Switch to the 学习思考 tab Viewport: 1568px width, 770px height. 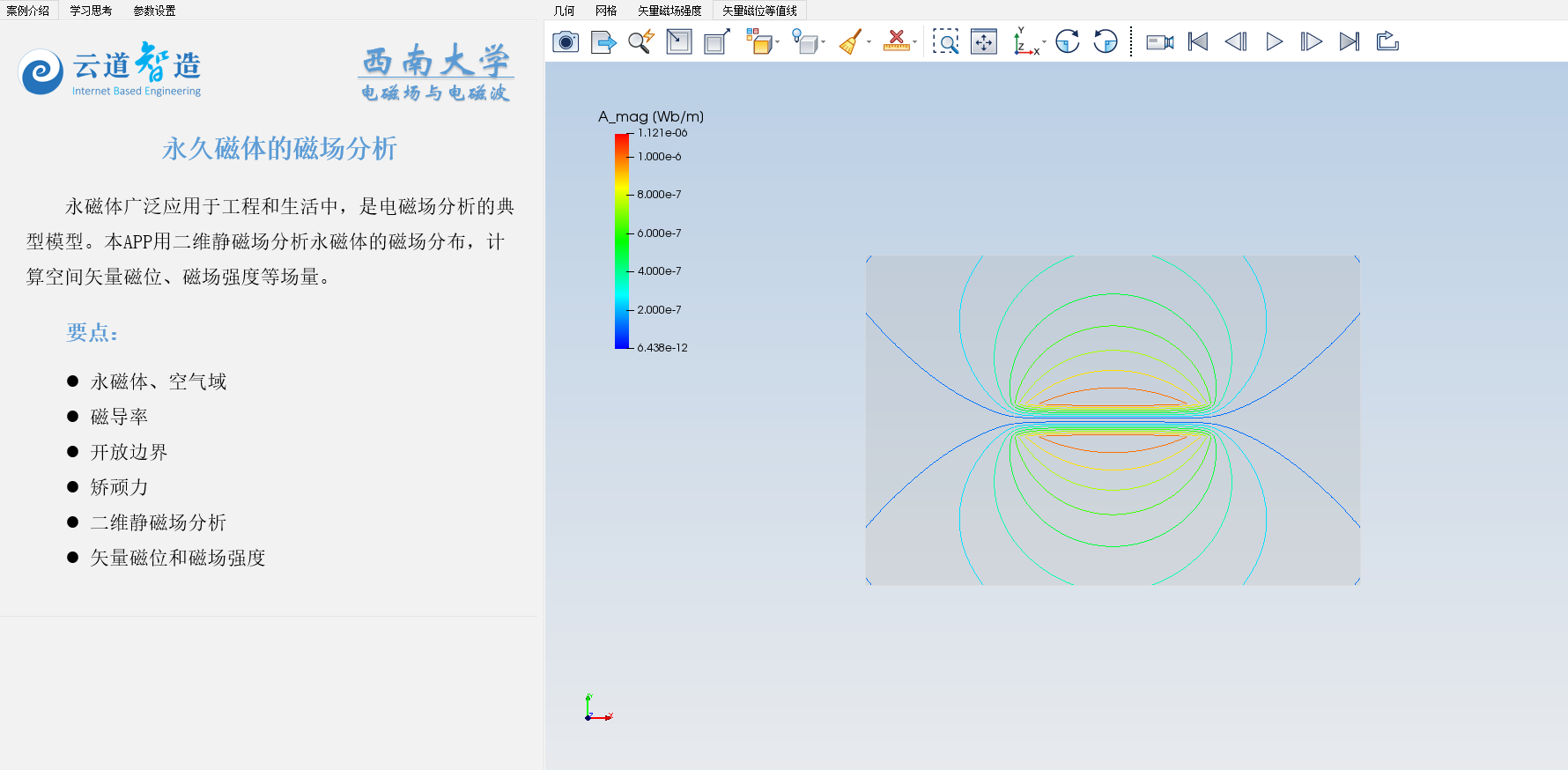(x=92, y=11)
